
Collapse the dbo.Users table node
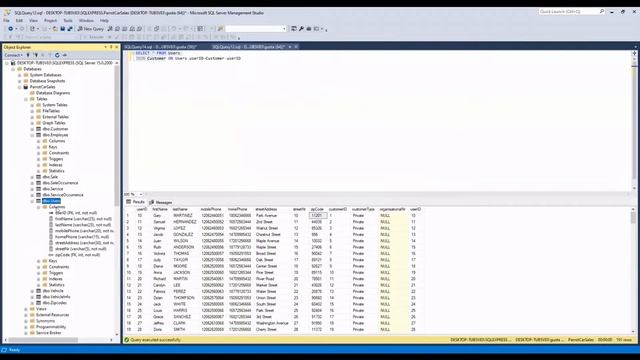[32, 201]
